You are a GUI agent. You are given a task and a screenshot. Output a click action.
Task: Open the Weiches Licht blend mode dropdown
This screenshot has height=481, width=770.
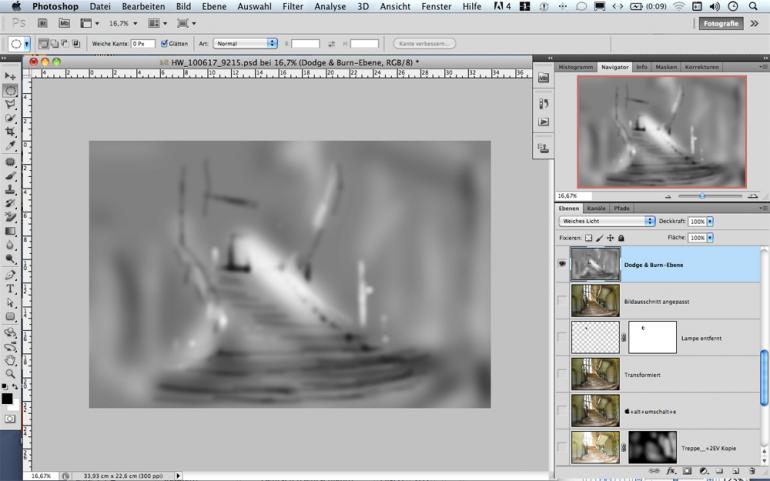[607, 221]
